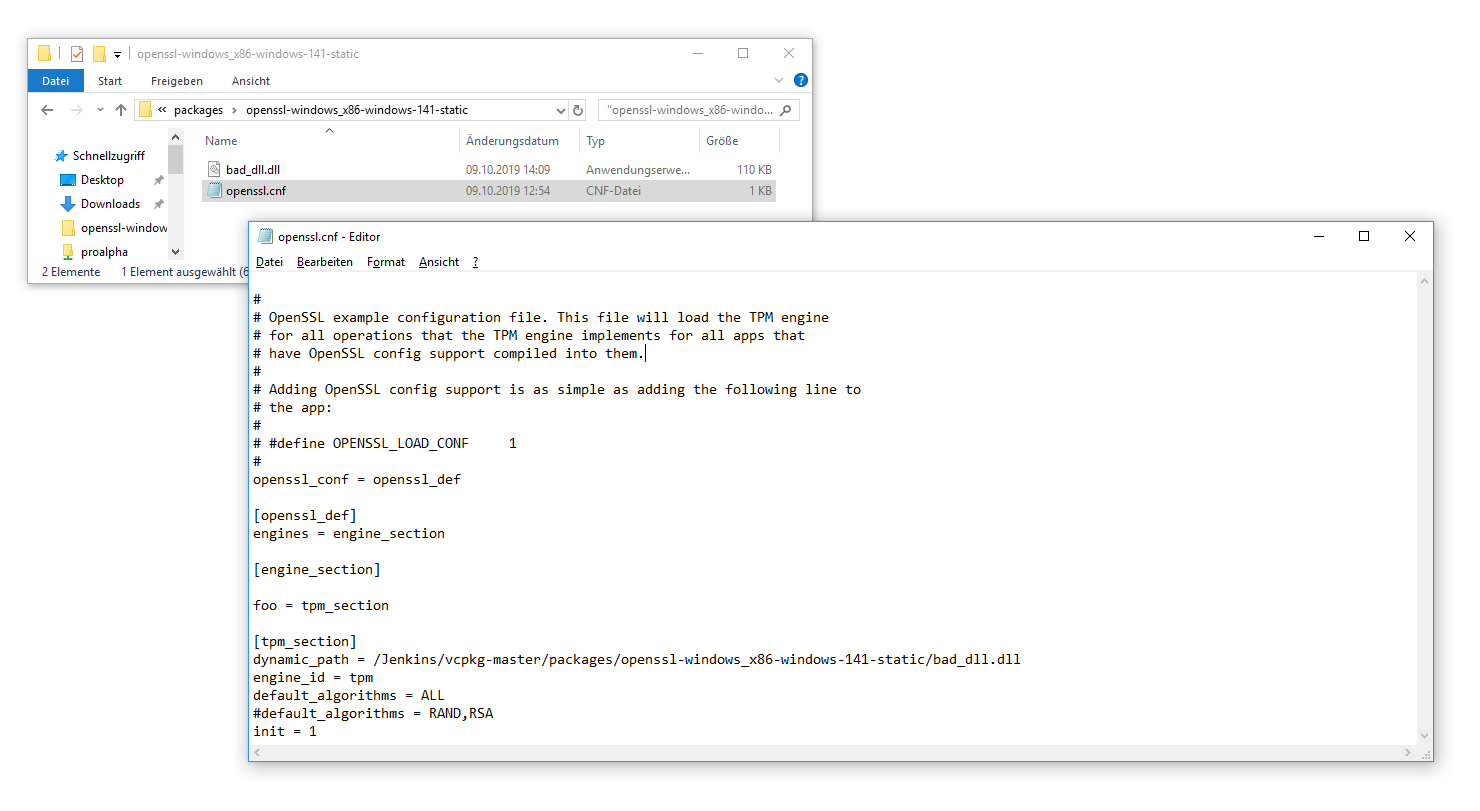Open the quick access toolbar customize dropdown

(x=117, y=54)
